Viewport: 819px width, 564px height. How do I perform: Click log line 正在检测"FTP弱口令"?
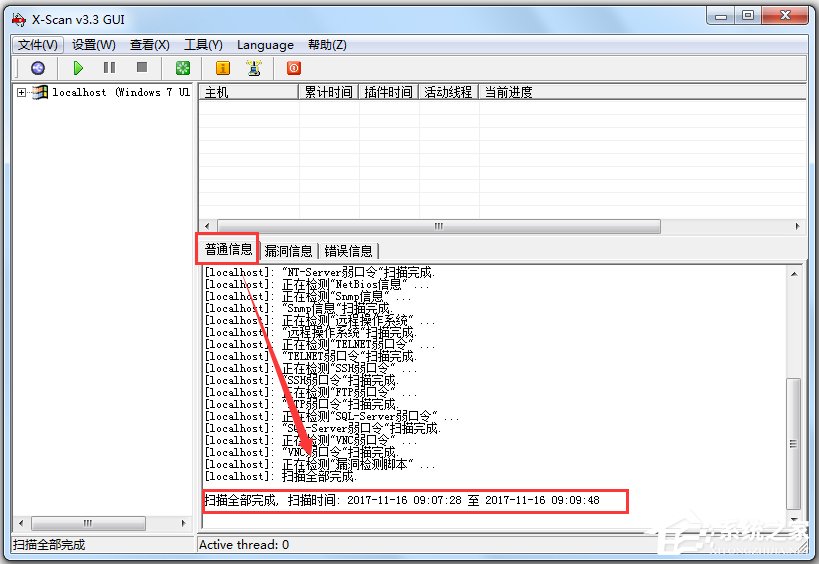coord(311,392)
